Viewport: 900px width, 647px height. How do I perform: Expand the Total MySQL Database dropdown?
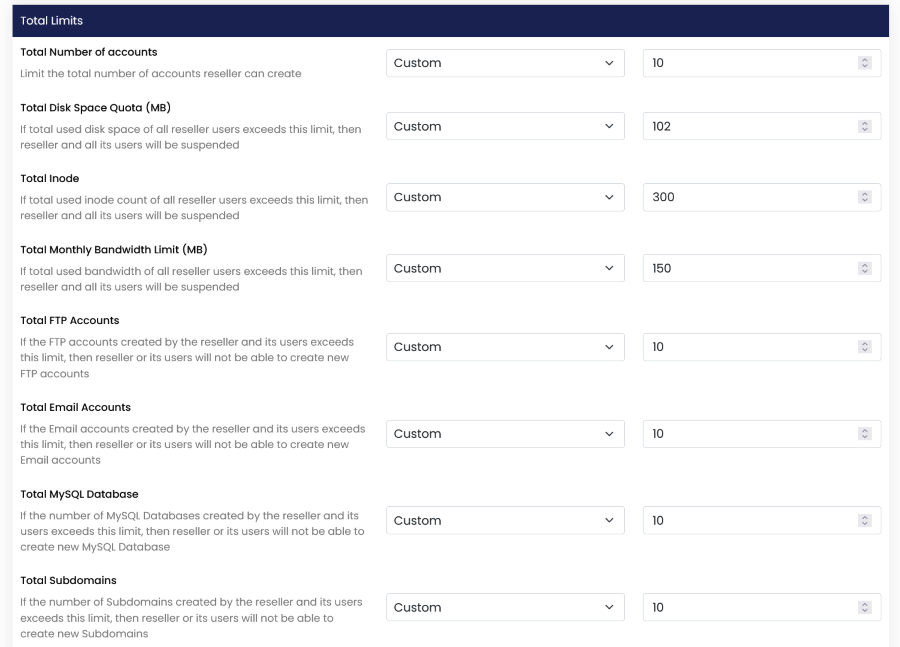(505, 521)
